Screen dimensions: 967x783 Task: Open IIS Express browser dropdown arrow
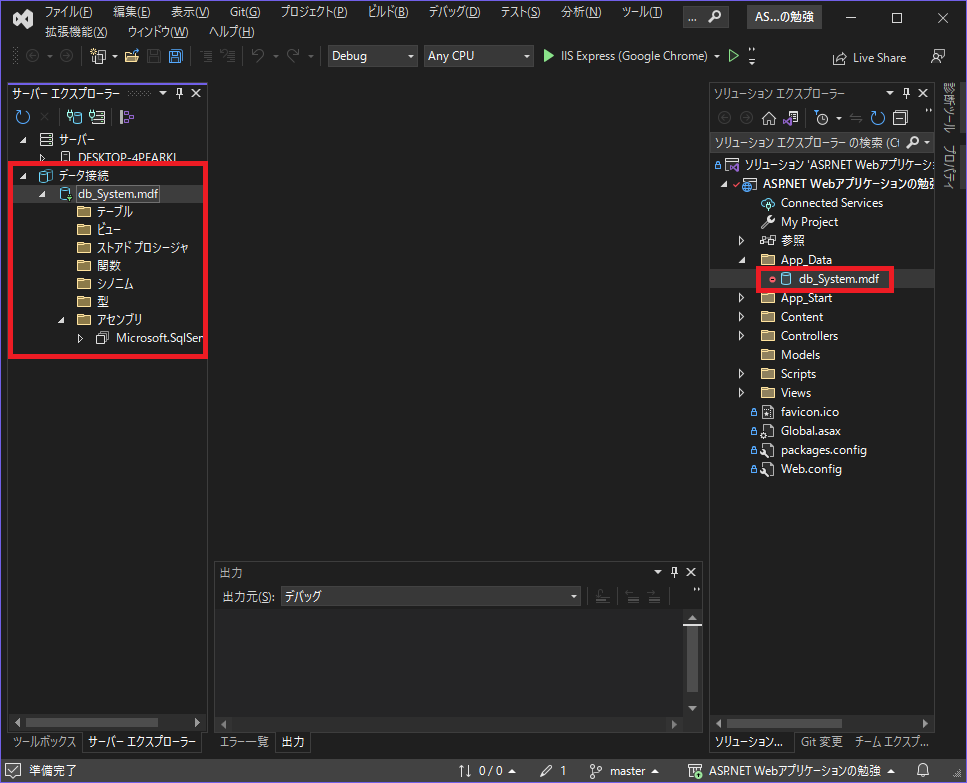click(717, 56)
